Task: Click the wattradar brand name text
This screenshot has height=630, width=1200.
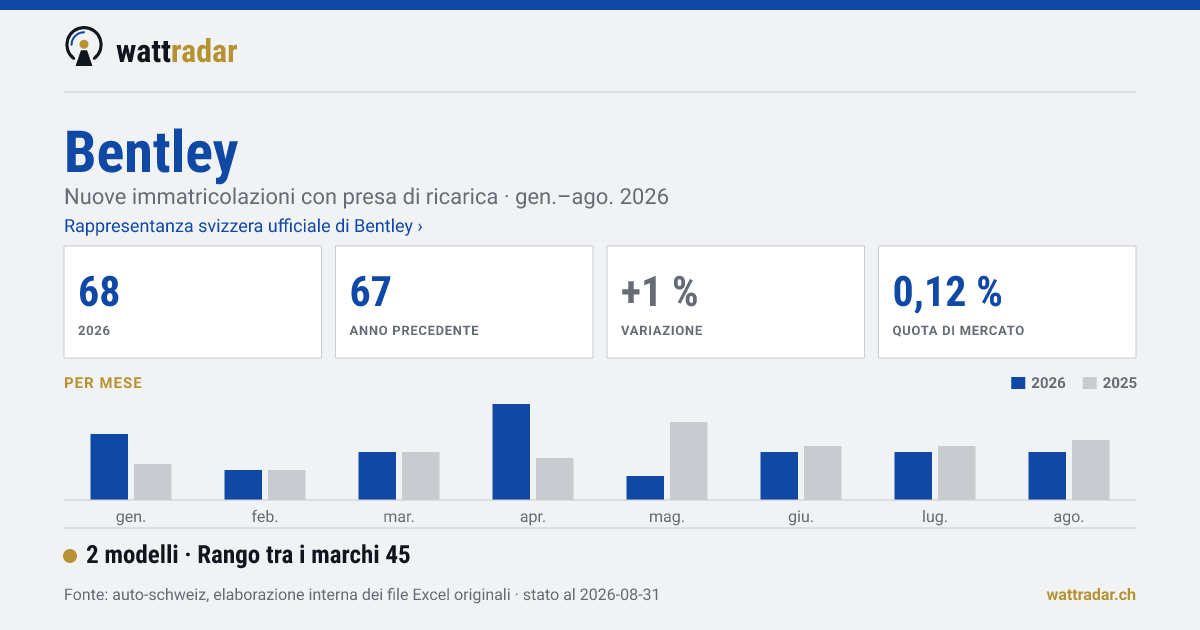Action: pos(177,51)
